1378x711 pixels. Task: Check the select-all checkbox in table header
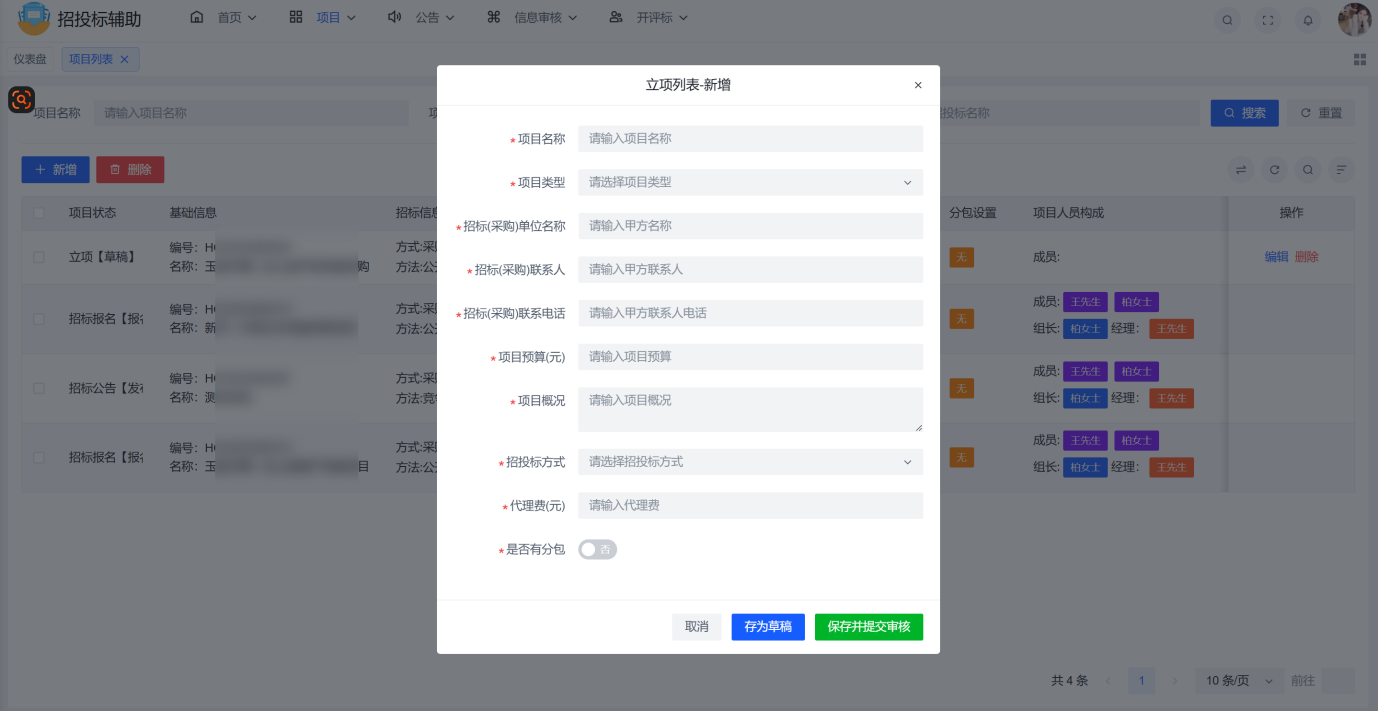point(37,212)
